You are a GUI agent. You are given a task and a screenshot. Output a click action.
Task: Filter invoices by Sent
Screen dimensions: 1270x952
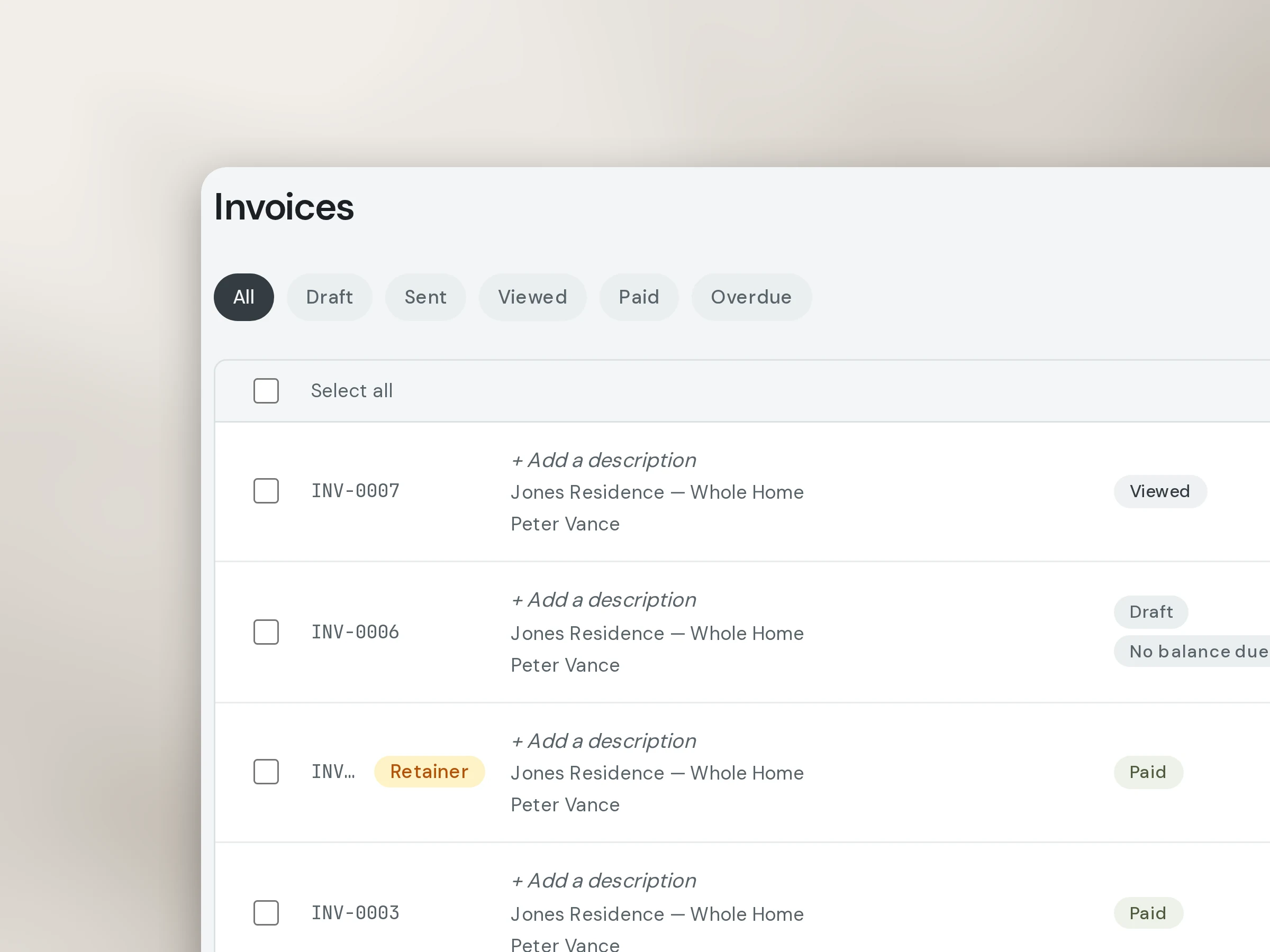tap(425, 297)
